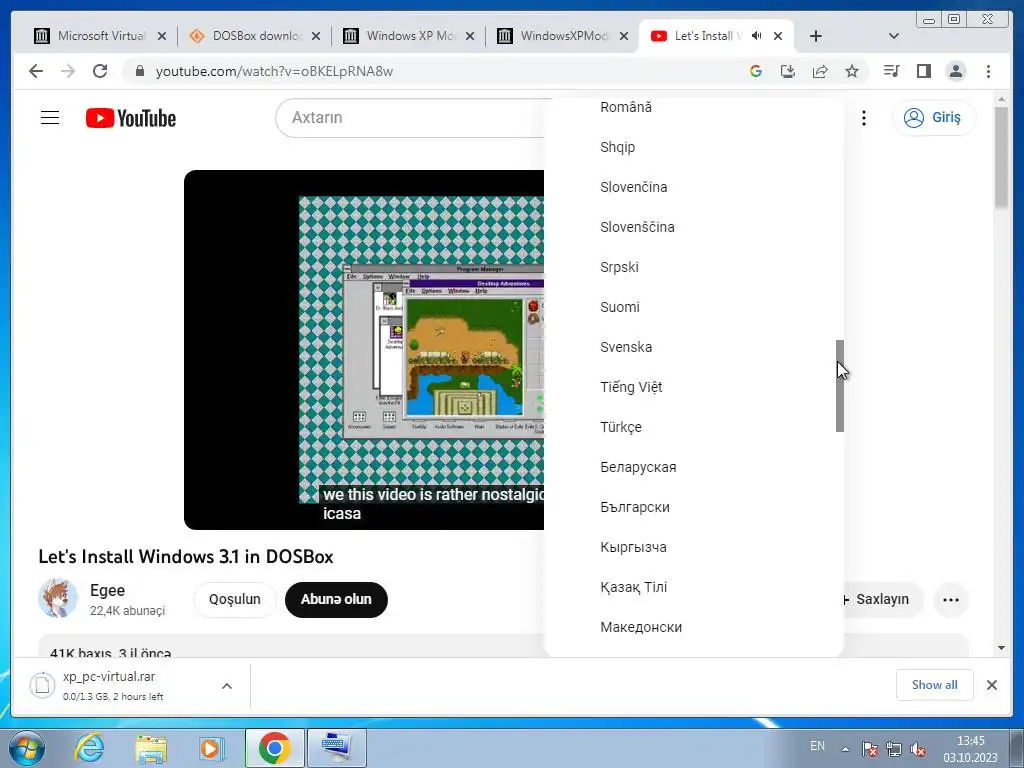Open the more actions button beside Saxlayın
Viewport: 1024px width, 768px height.
tap(951, 600)
